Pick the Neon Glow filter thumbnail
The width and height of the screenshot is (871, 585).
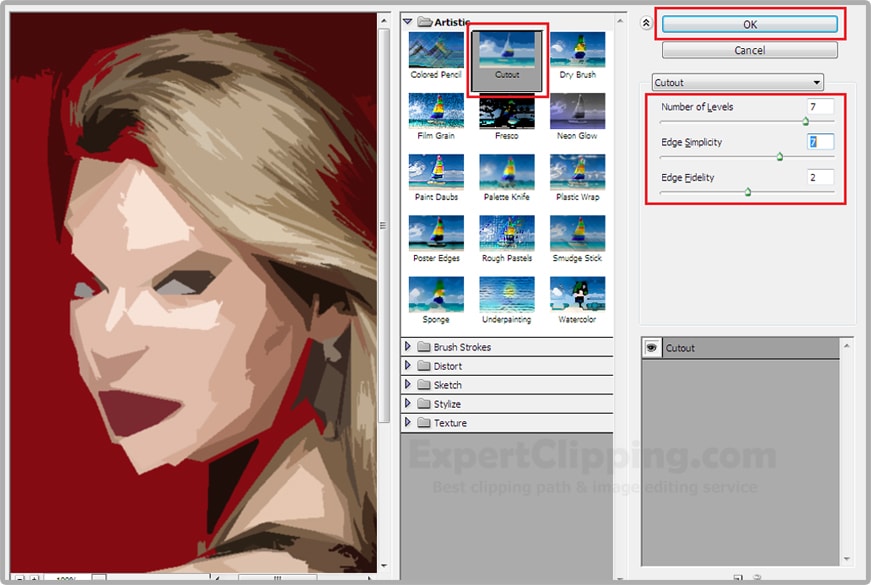577,111
